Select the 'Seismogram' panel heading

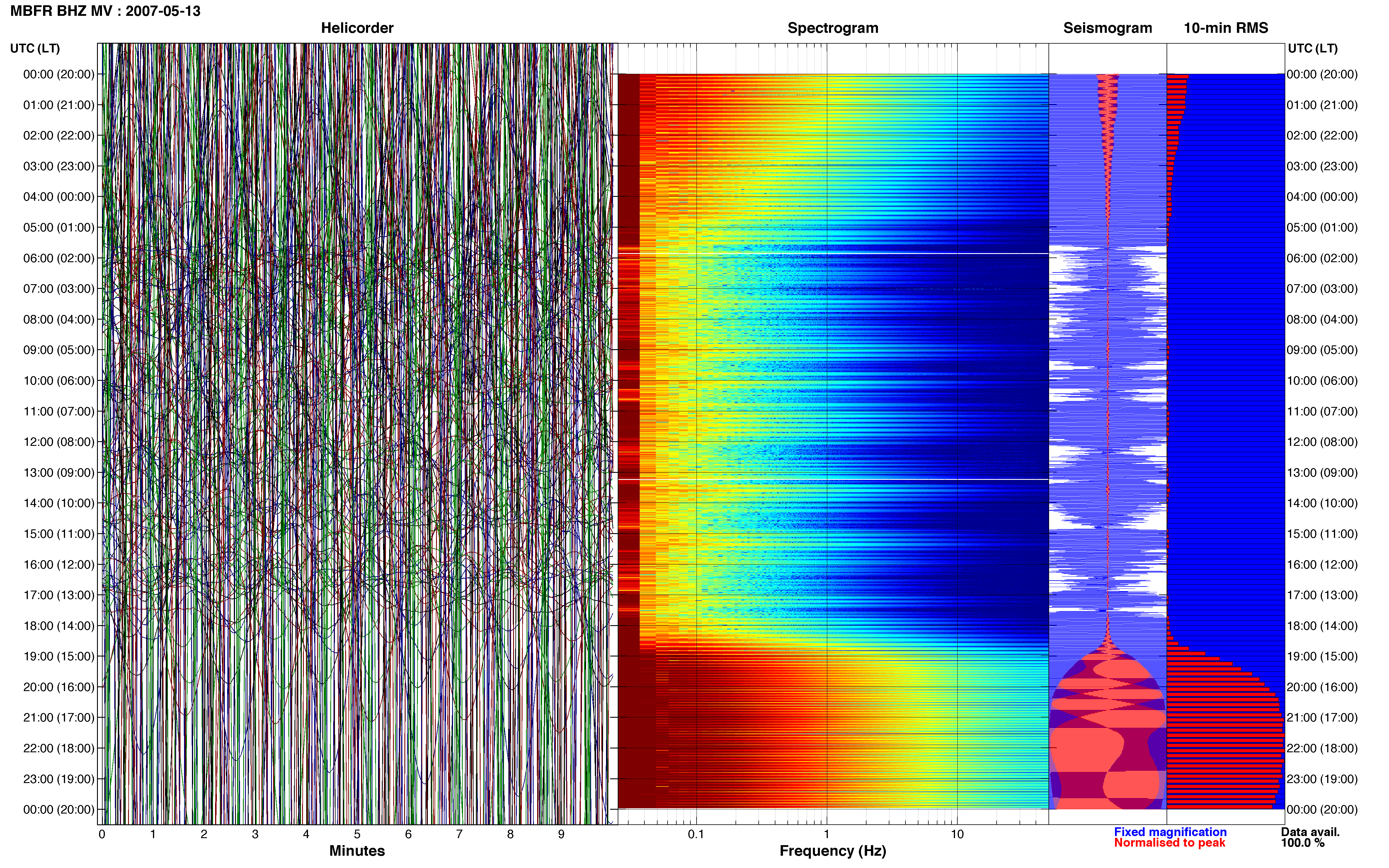click(x=1108, y=28)
